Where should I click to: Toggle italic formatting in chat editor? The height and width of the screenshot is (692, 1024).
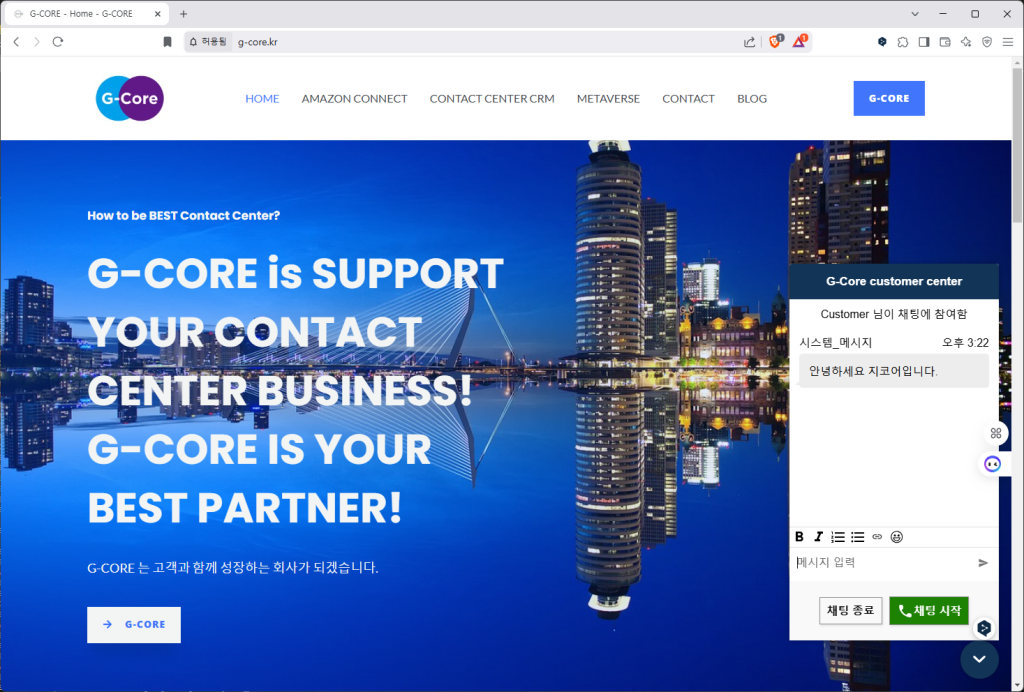pos(818,537)
